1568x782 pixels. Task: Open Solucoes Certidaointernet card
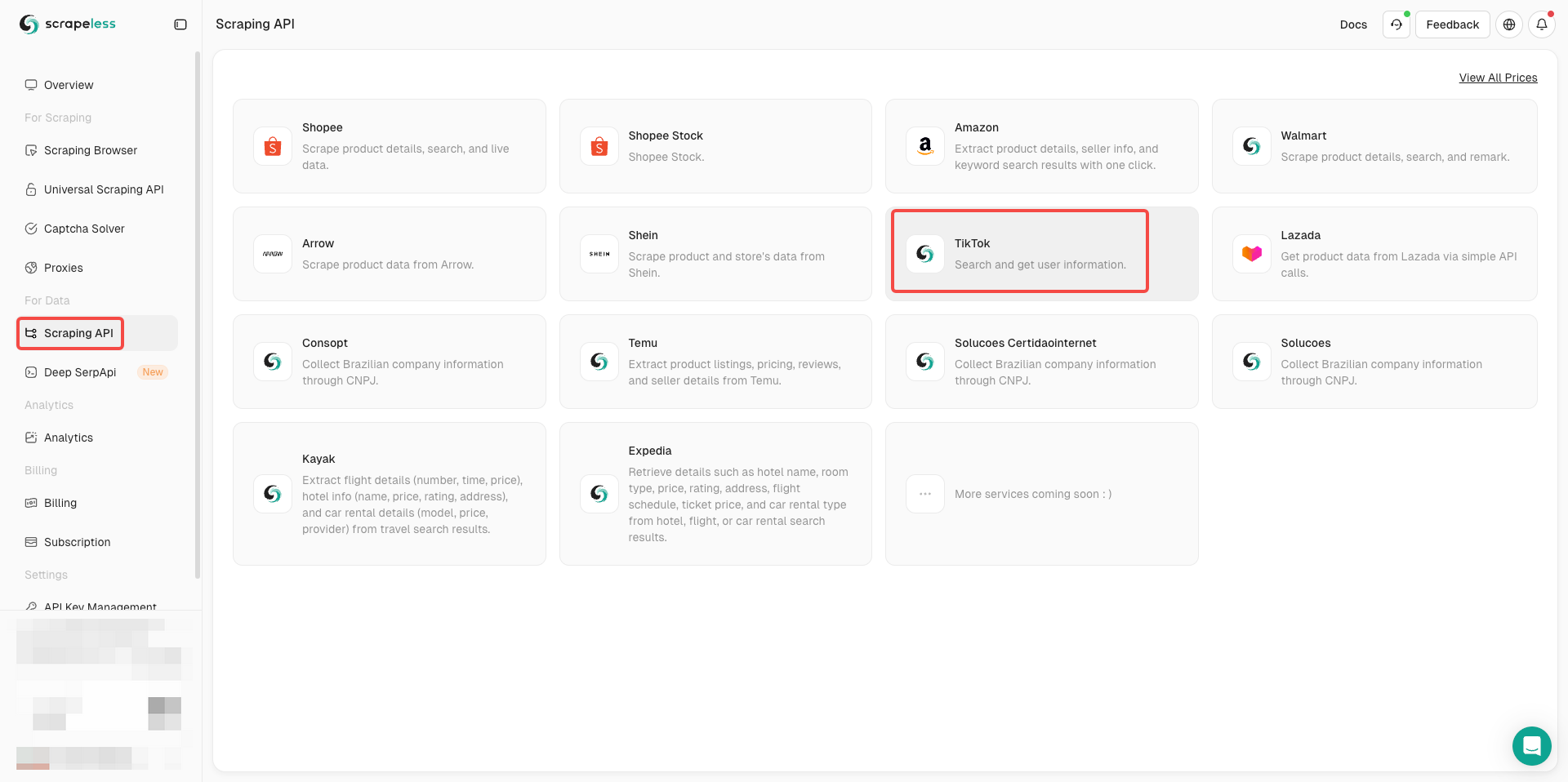(1042, 362)
